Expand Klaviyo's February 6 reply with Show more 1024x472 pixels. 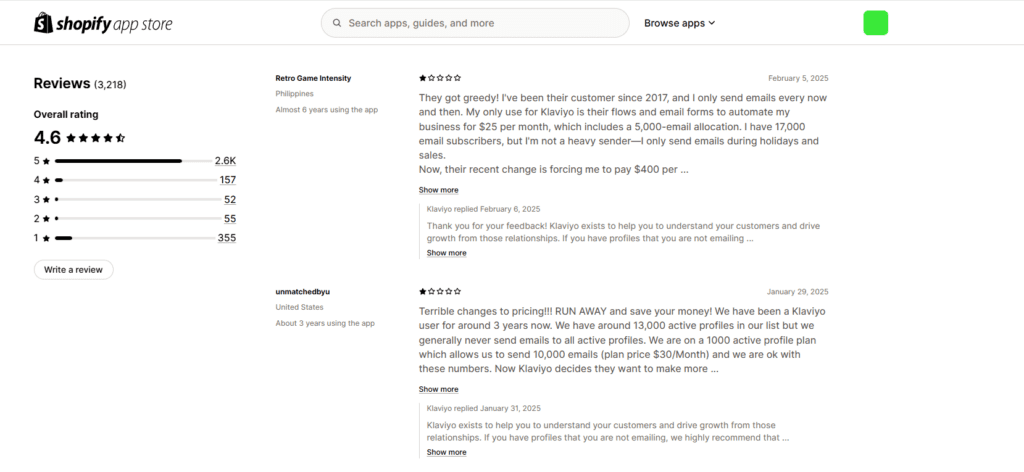446,253
